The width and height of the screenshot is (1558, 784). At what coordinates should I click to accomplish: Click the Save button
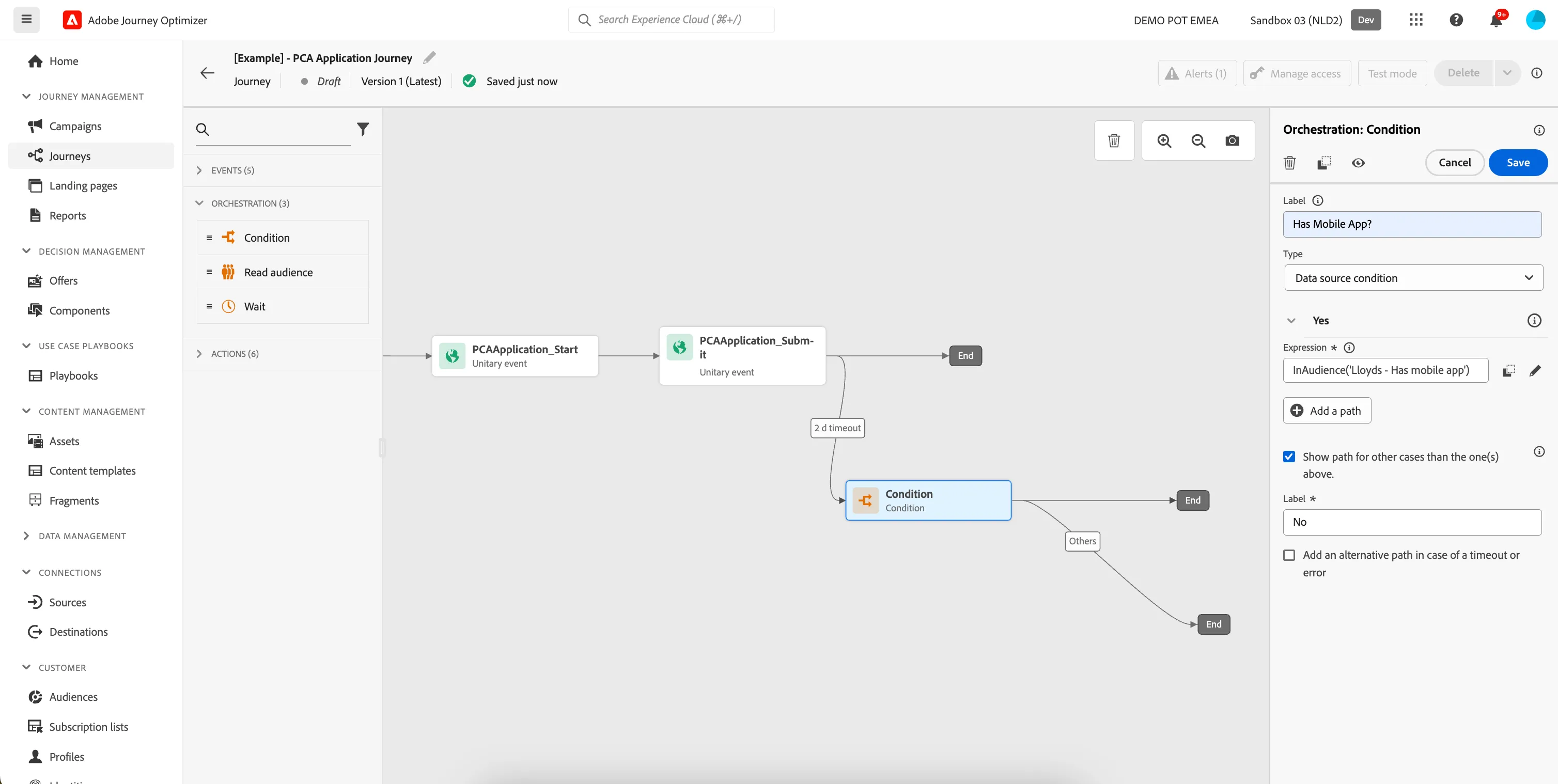pos(1518,163)
